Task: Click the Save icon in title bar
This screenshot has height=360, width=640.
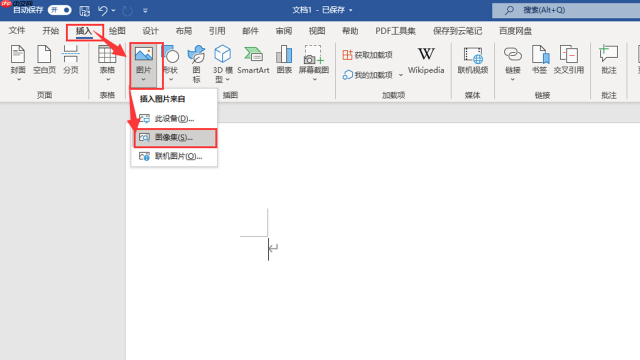Action: [x=84, y=11]
